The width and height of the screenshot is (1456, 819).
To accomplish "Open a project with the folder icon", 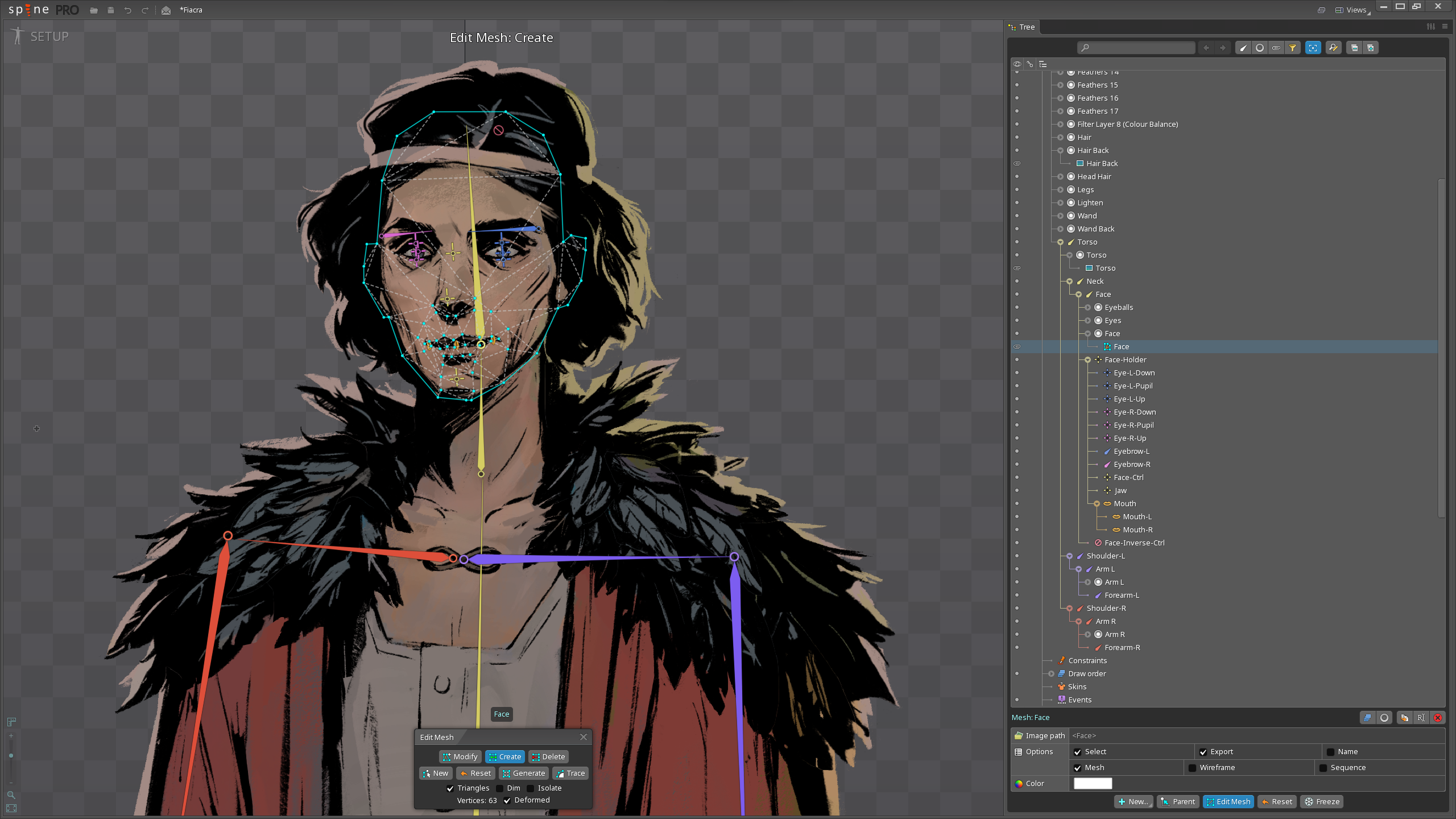I will [94, 10].
